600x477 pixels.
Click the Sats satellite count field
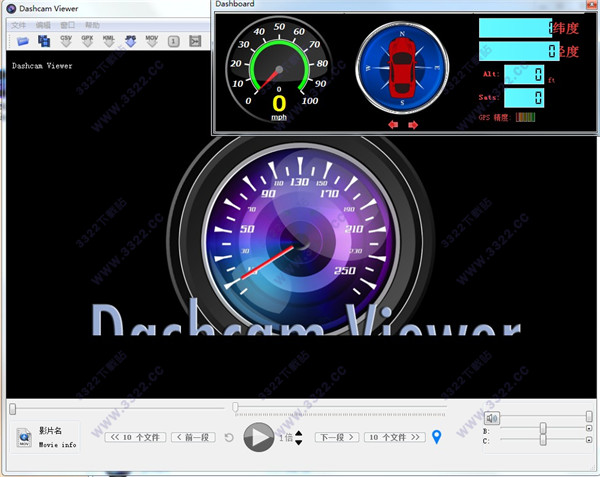point(524,98)
